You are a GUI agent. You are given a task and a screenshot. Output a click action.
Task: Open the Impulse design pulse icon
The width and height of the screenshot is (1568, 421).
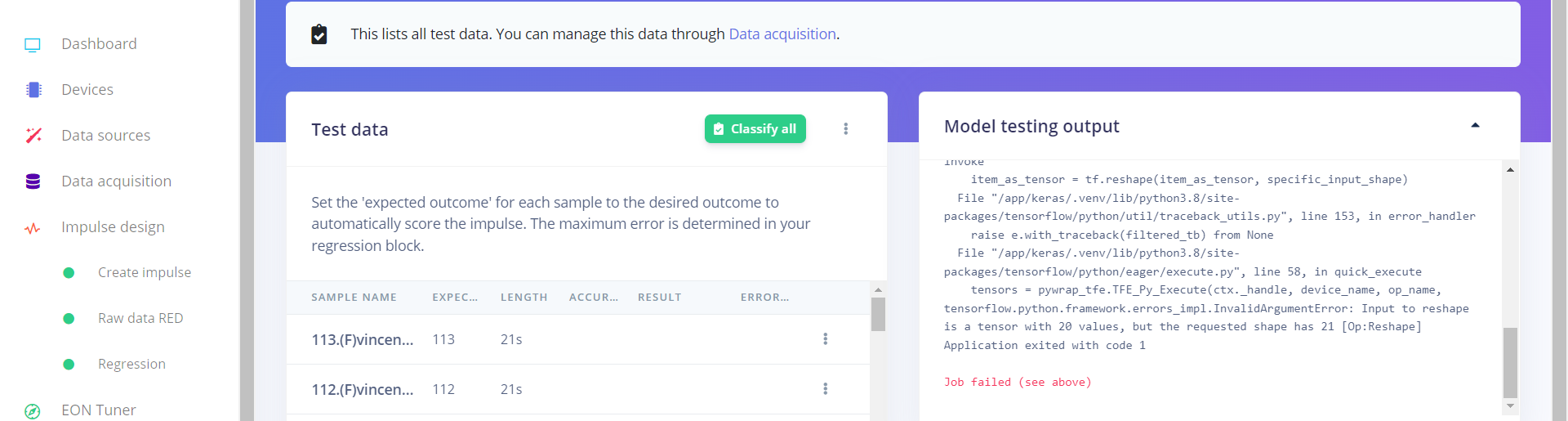(x=33, y=228)
